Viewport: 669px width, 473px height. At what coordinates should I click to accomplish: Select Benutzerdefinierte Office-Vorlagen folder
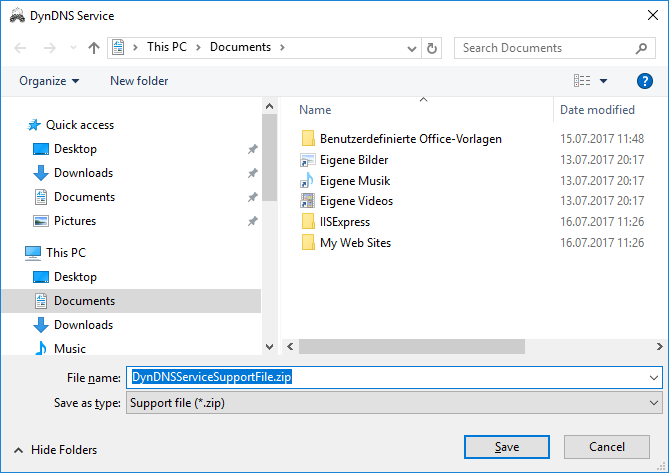click(x=410, y=139)
